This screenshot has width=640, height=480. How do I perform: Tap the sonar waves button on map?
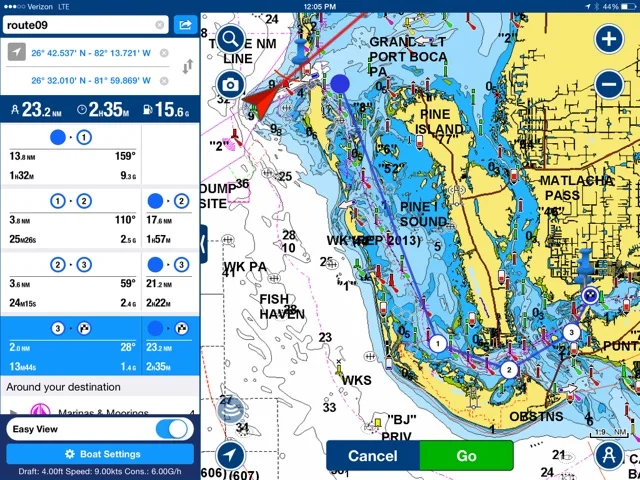click(x=231, y=409)
